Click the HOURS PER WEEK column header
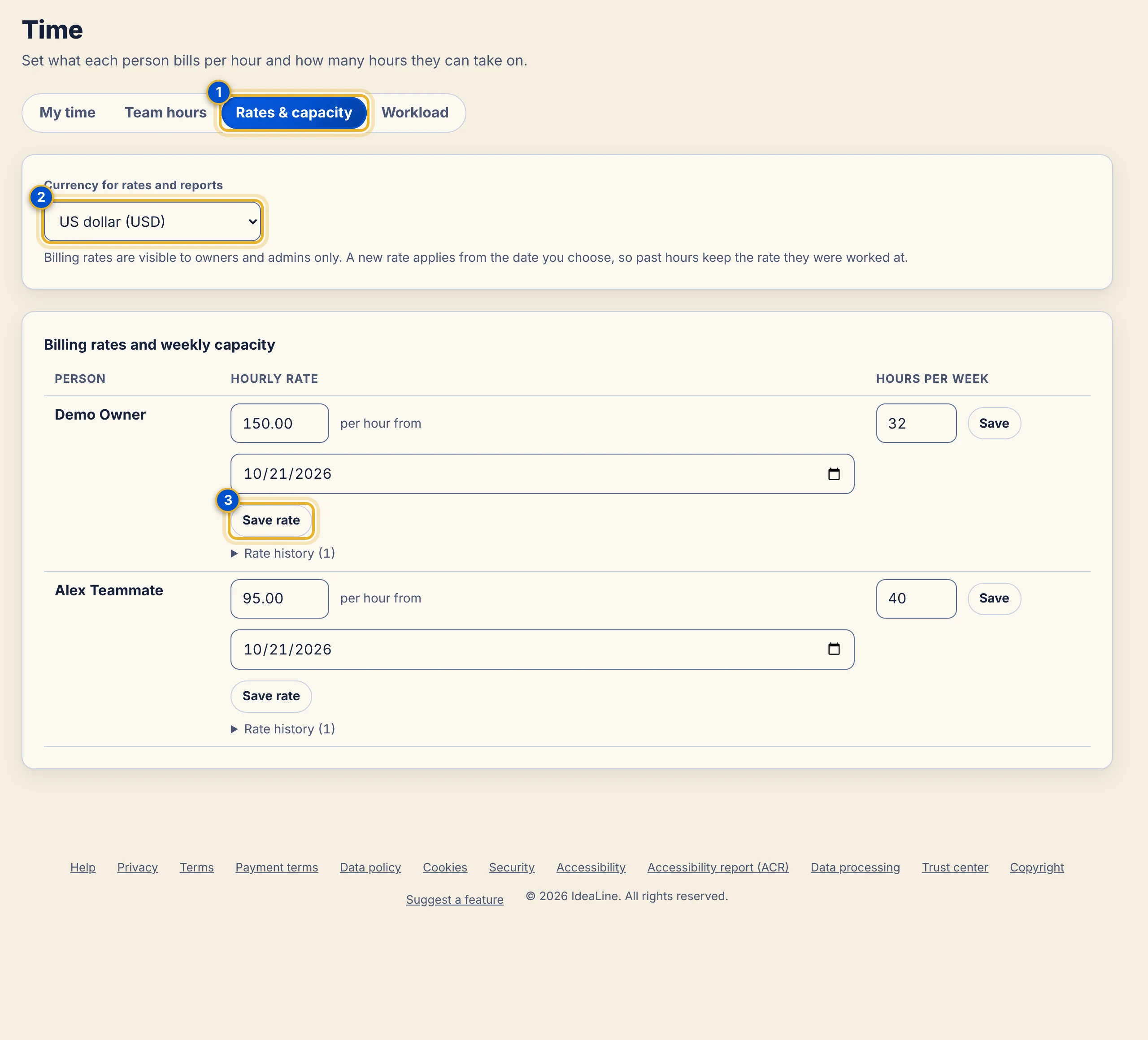The height and width of the screenshot is (1040, 1148). click(931, 378)
